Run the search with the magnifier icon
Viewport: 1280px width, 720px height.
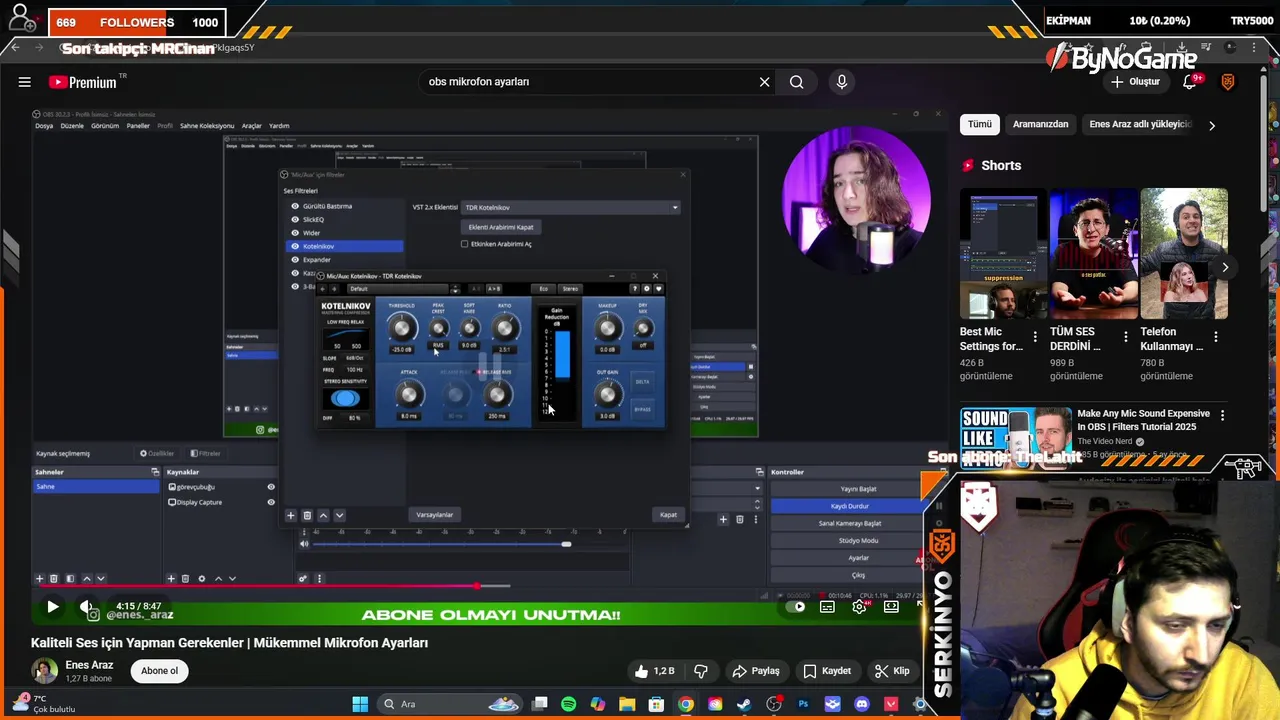pos(796,82)
